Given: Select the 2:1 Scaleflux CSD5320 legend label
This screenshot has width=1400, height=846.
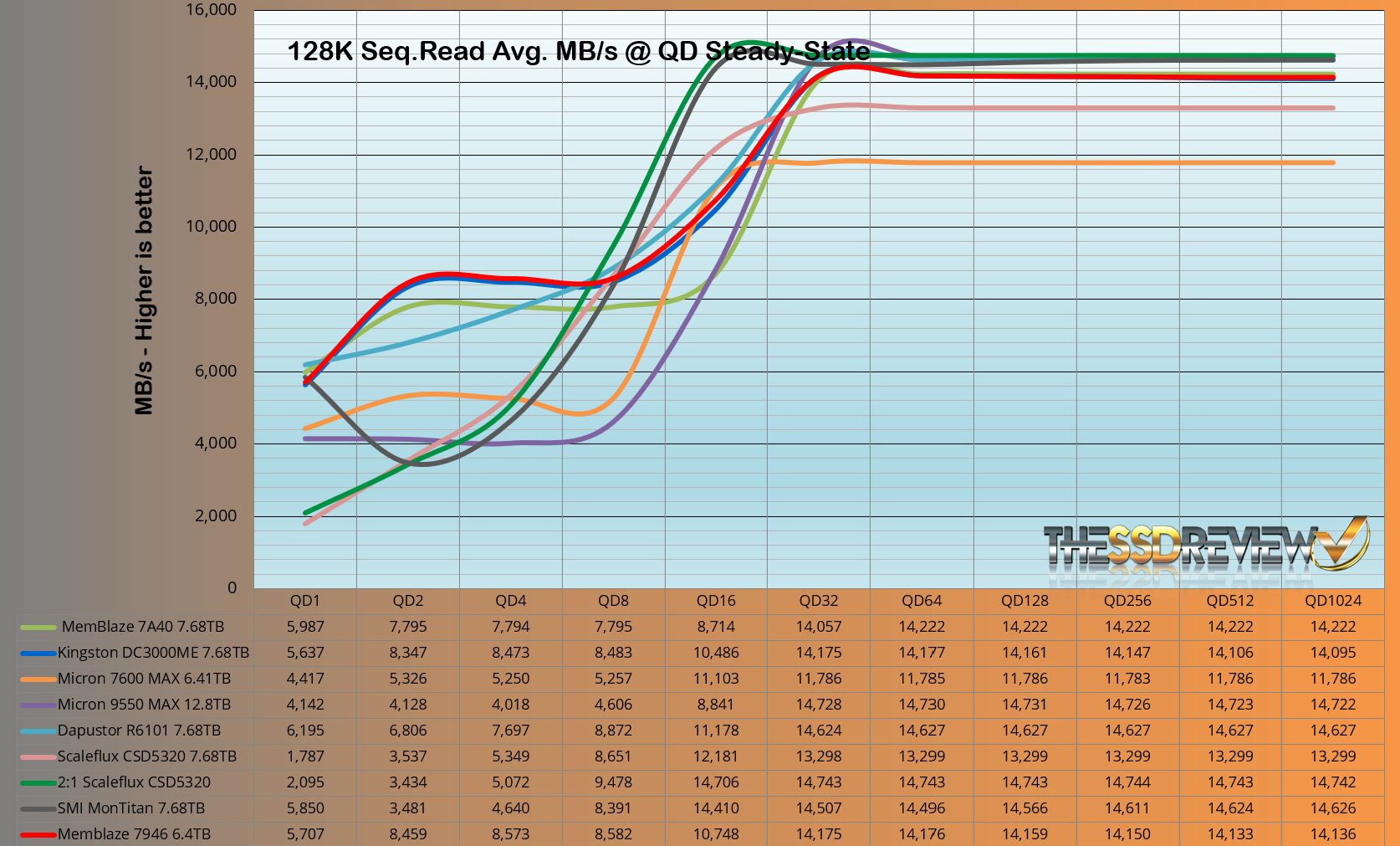Looking at the screenshot, I should point(134,782).
